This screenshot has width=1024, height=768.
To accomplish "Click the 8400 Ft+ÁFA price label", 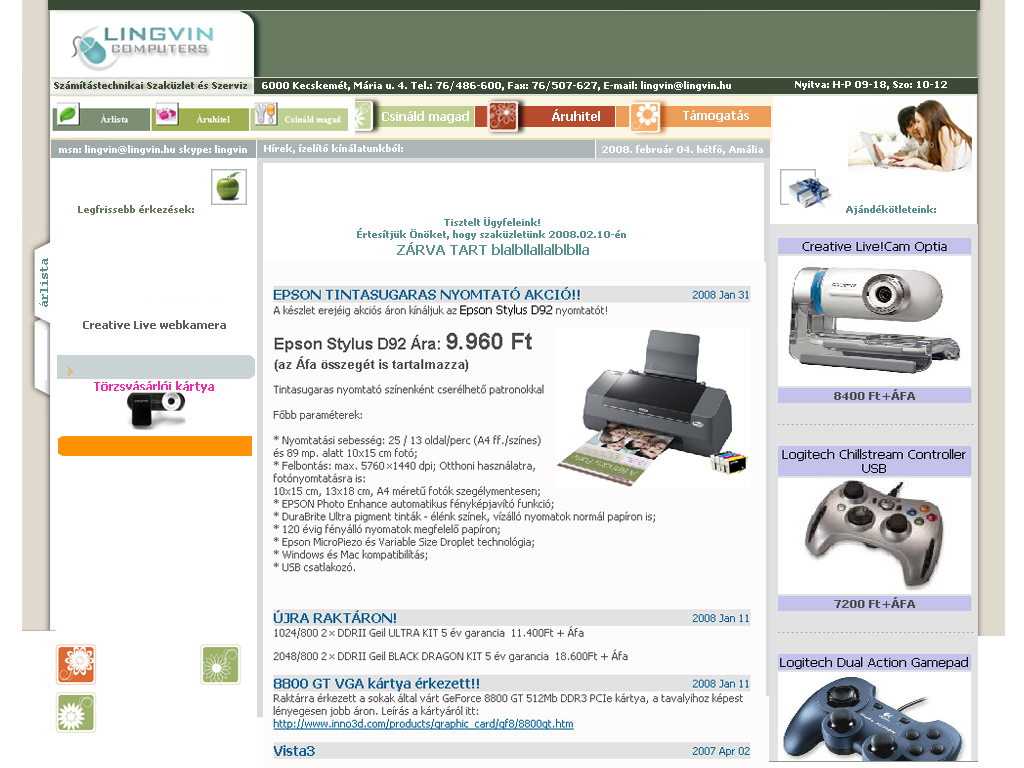I will (x=874, y=396).
